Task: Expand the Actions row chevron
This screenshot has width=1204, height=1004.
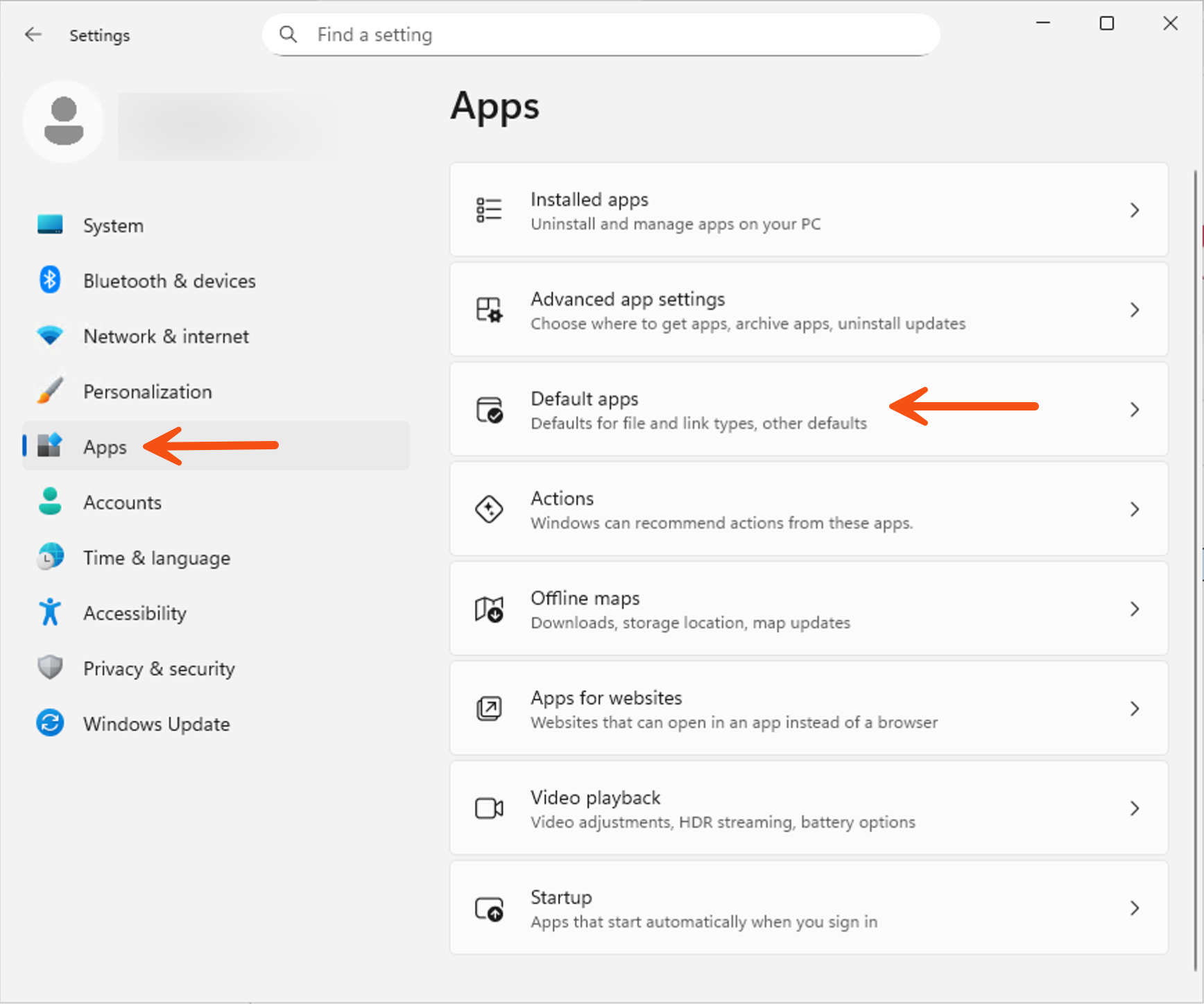Action: pyautogui.click(x=1135, y=509)
